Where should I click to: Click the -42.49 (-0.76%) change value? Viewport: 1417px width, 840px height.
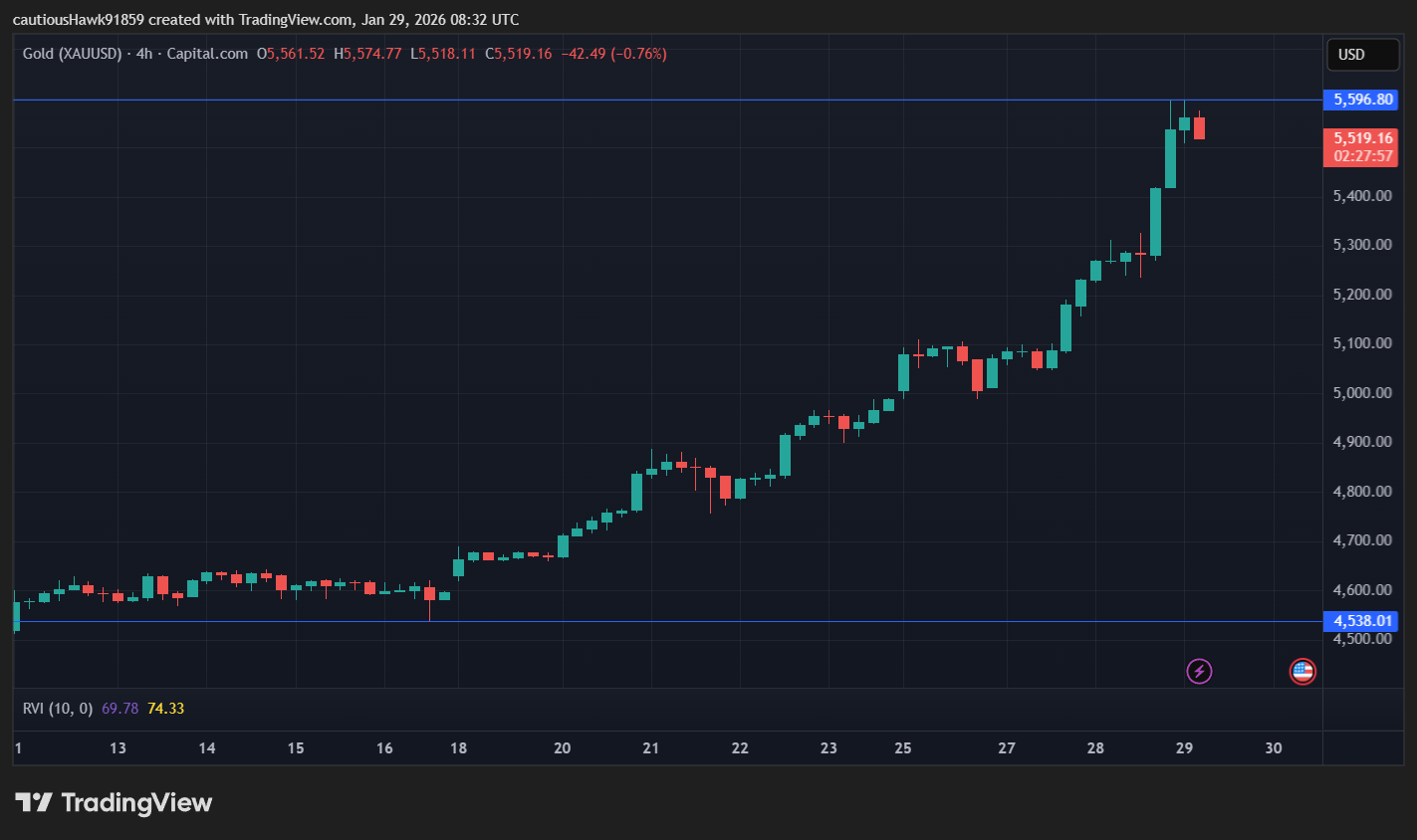[613, 54]
